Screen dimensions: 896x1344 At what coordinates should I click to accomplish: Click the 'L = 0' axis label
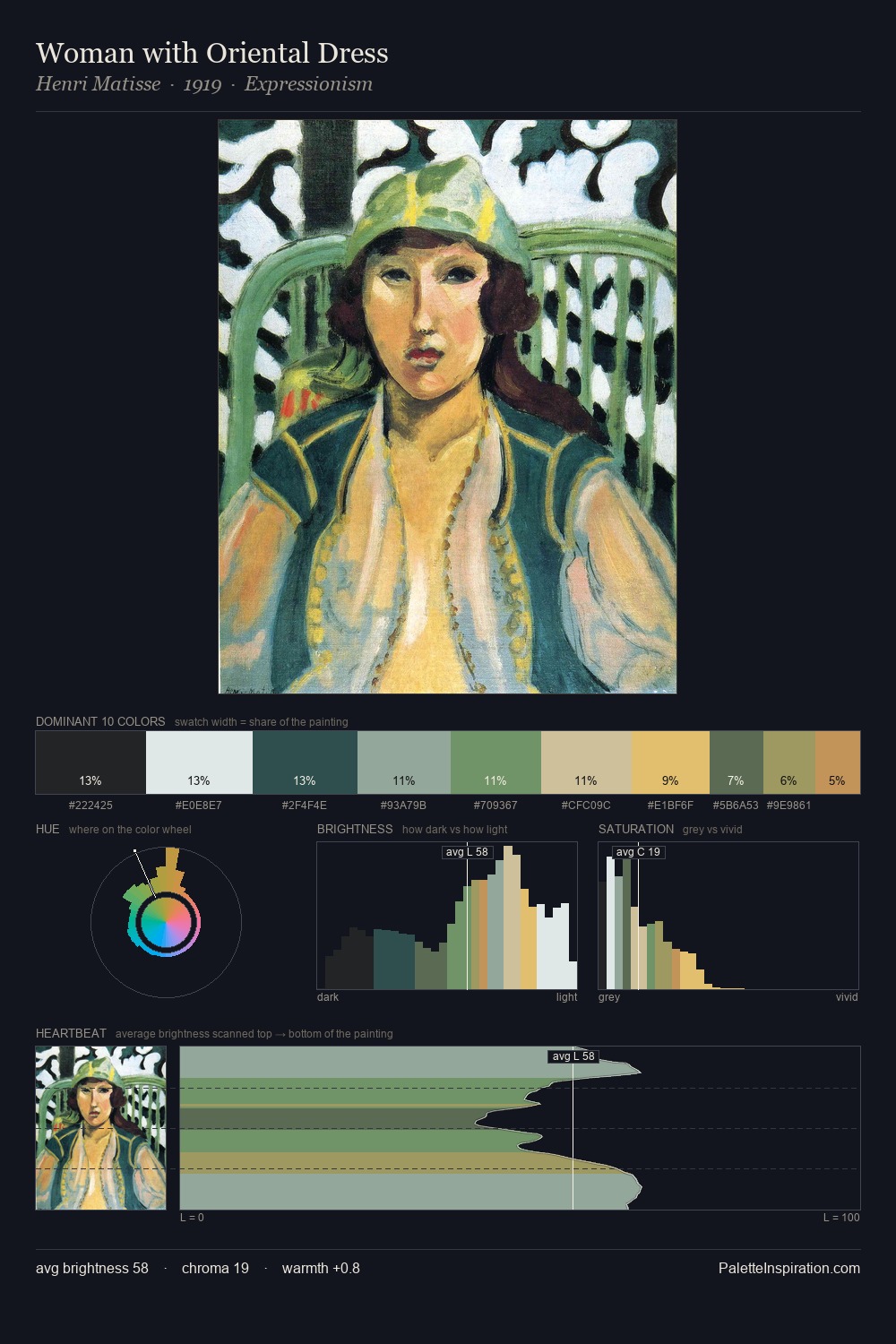pyautogui.click(x=192, y=1217)
